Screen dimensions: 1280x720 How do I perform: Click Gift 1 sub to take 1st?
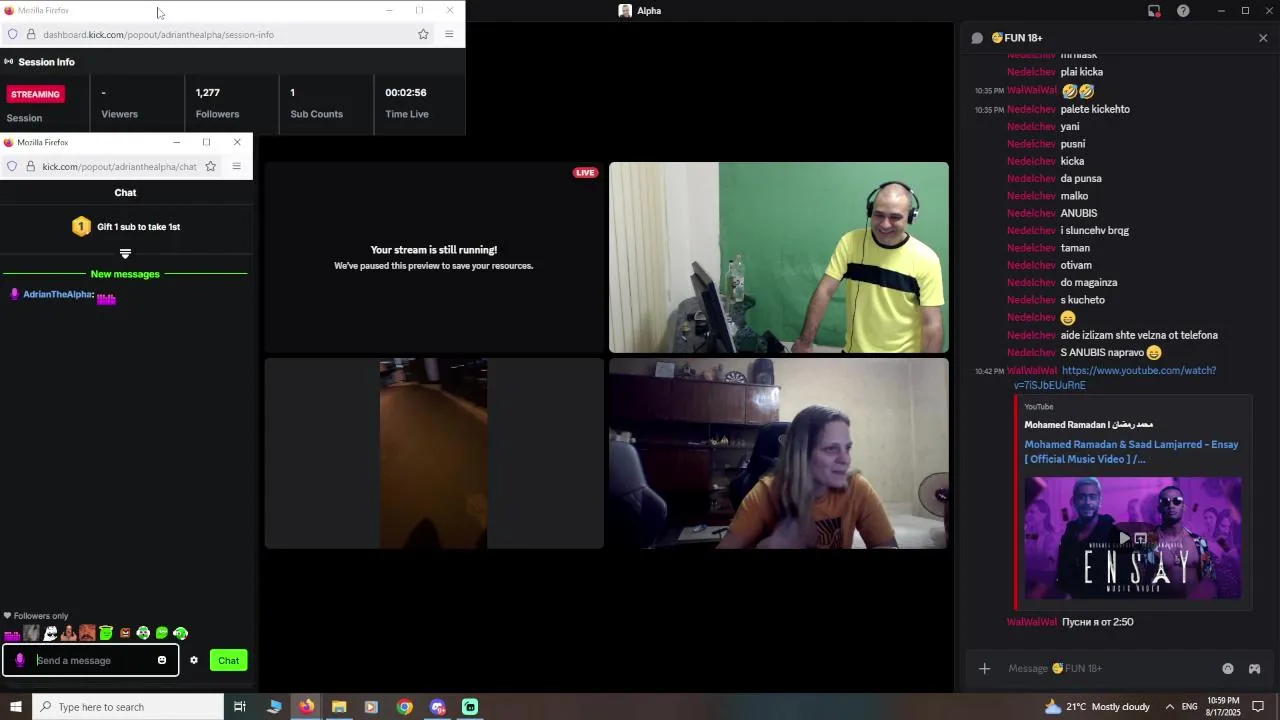click(x=138, y=227)
